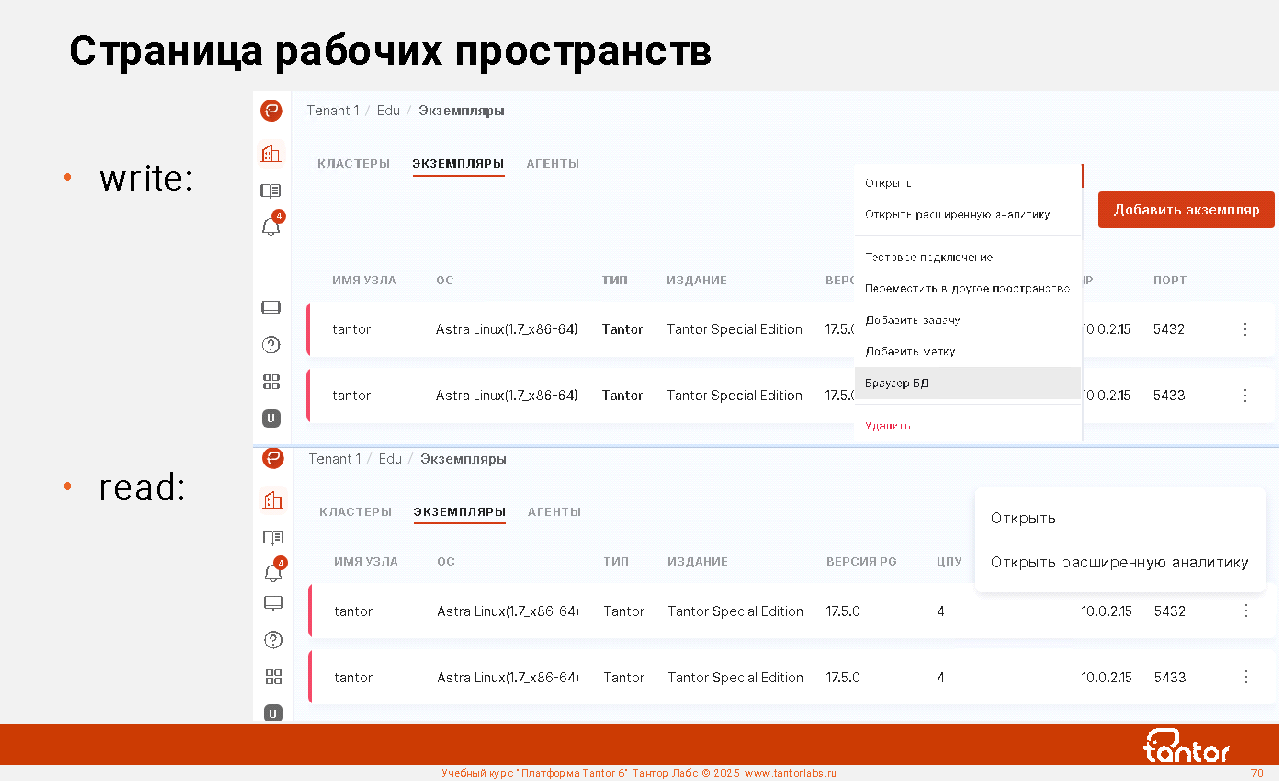Open the workspaces building icon in the upper sidebar
The width and height of the screenshot is (1279, 781).
pos(271,154)
